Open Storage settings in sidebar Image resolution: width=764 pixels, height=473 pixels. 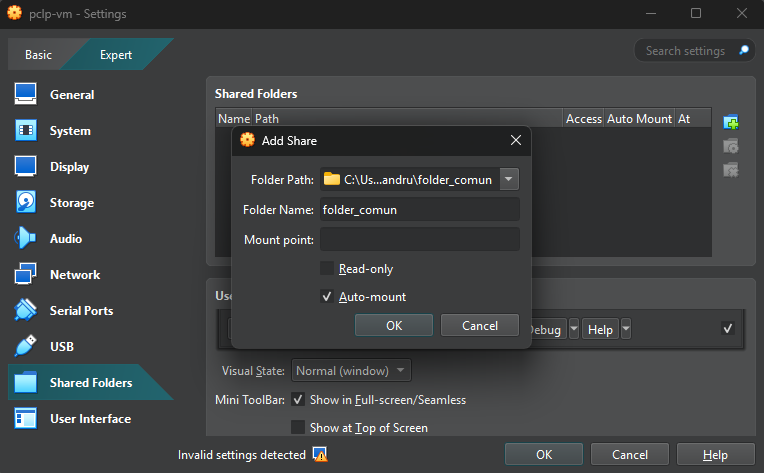(x=26, y=203)
